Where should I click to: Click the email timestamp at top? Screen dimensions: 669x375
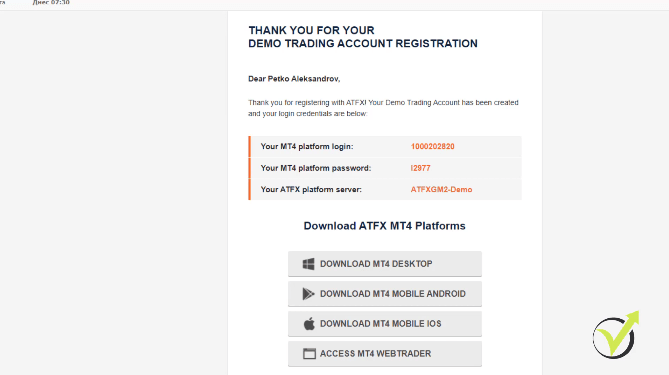click(51, 3)
